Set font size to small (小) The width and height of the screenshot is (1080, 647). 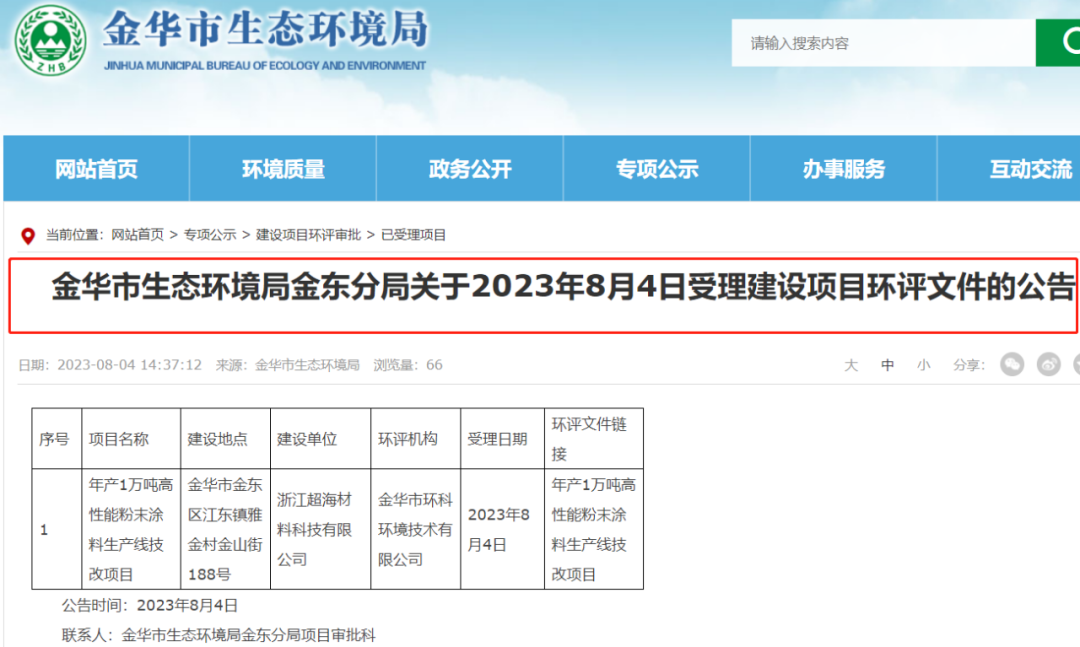pos(923,366)
